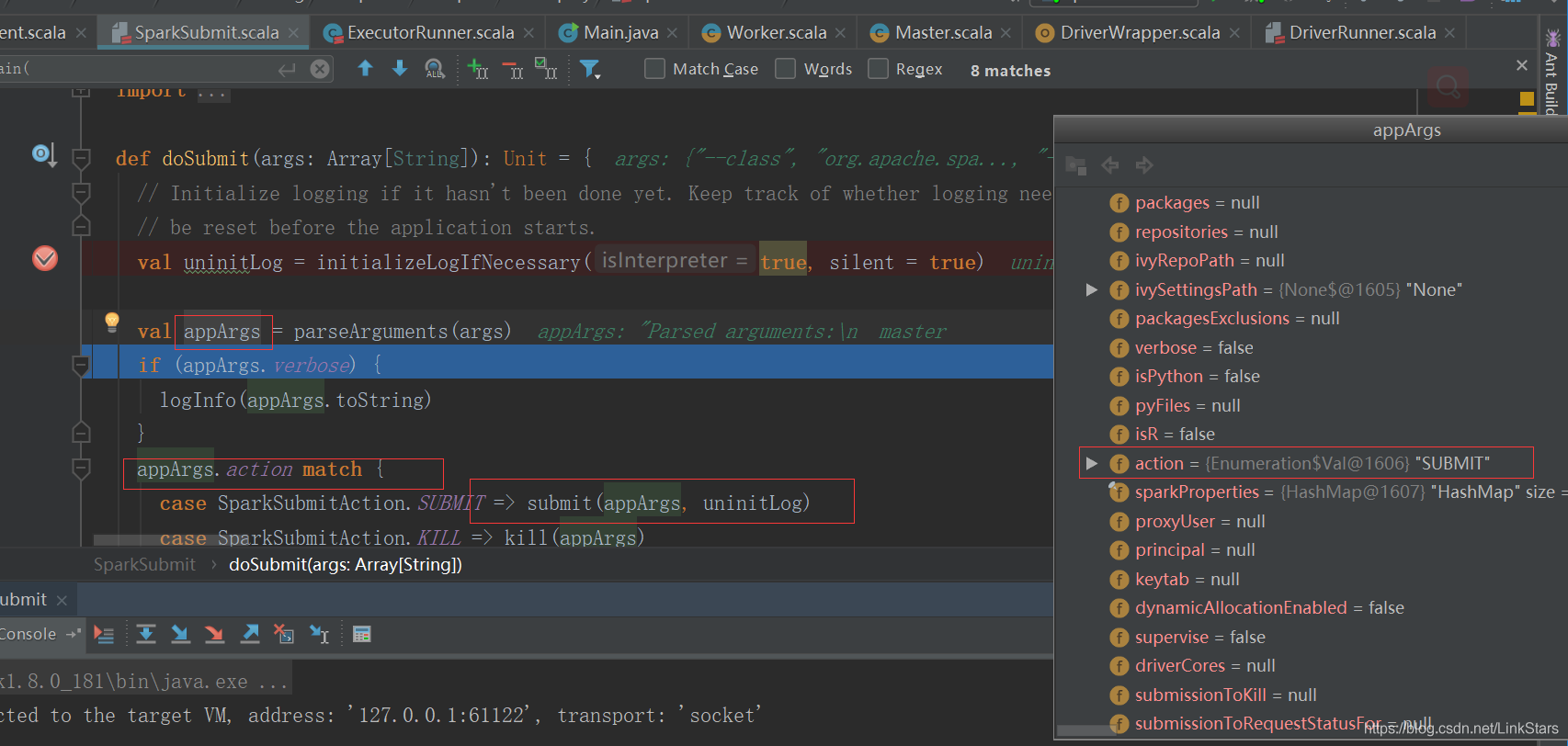Expand the ivySettingsPath node
Viewport: 1568px width, 746px height.
coord(1092,290)
